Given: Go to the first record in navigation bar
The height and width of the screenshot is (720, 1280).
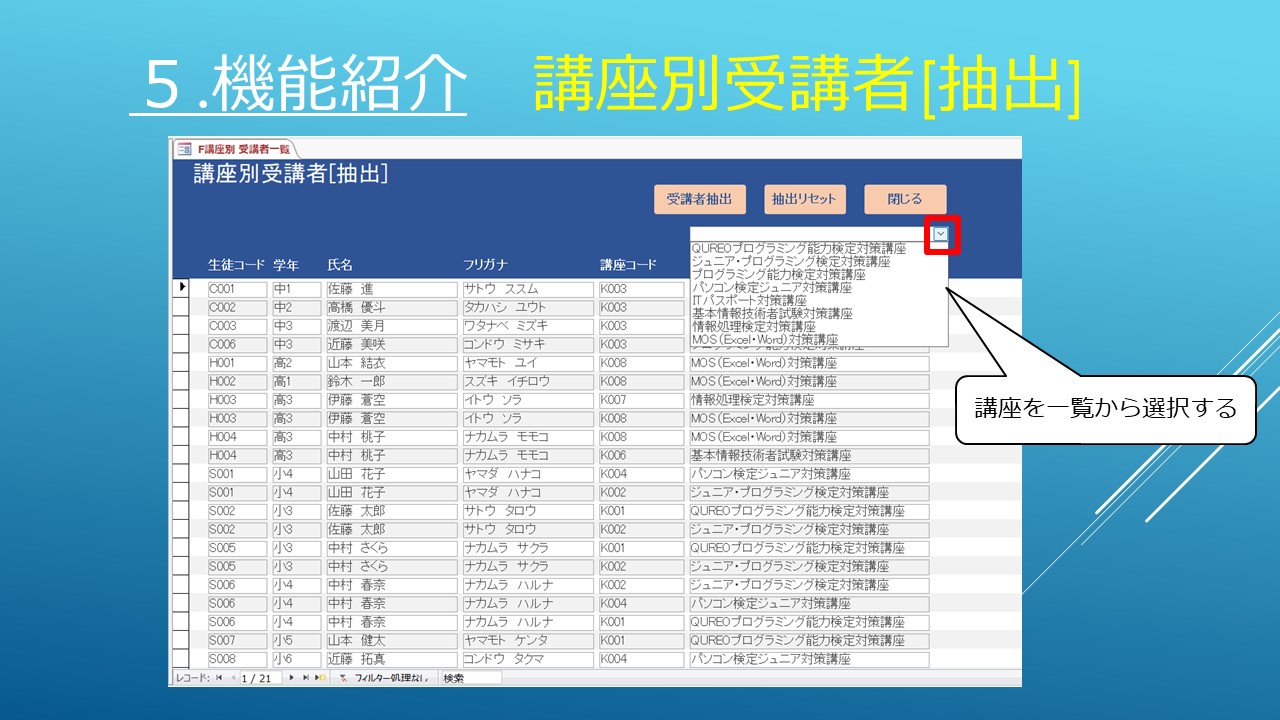Looking at the screenshot, I should tap(219, 678).
